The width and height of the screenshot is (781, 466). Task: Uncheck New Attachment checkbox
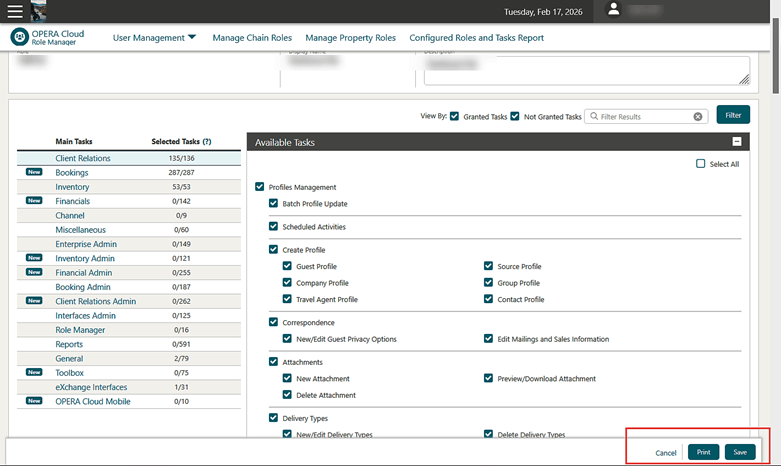pyautogui.click(x=287, y=378)
